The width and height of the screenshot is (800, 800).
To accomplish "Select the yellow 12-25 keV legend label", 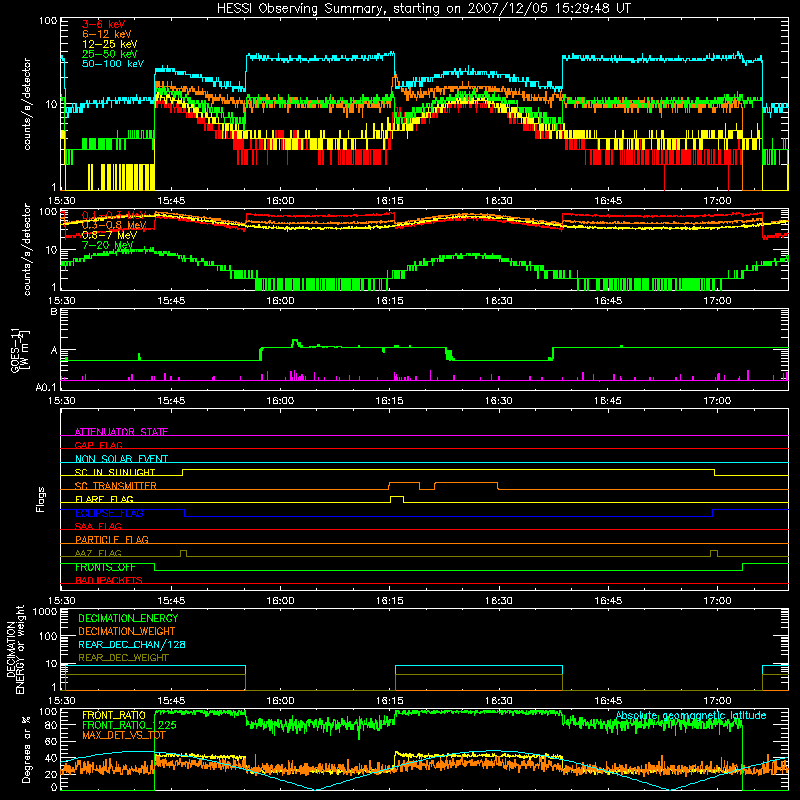I will coord(110,44).
